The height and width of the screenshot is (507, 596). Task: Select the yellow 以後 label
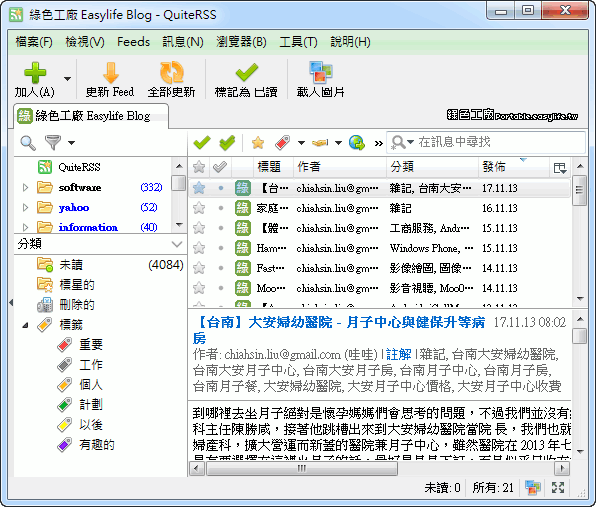point(90,425)
